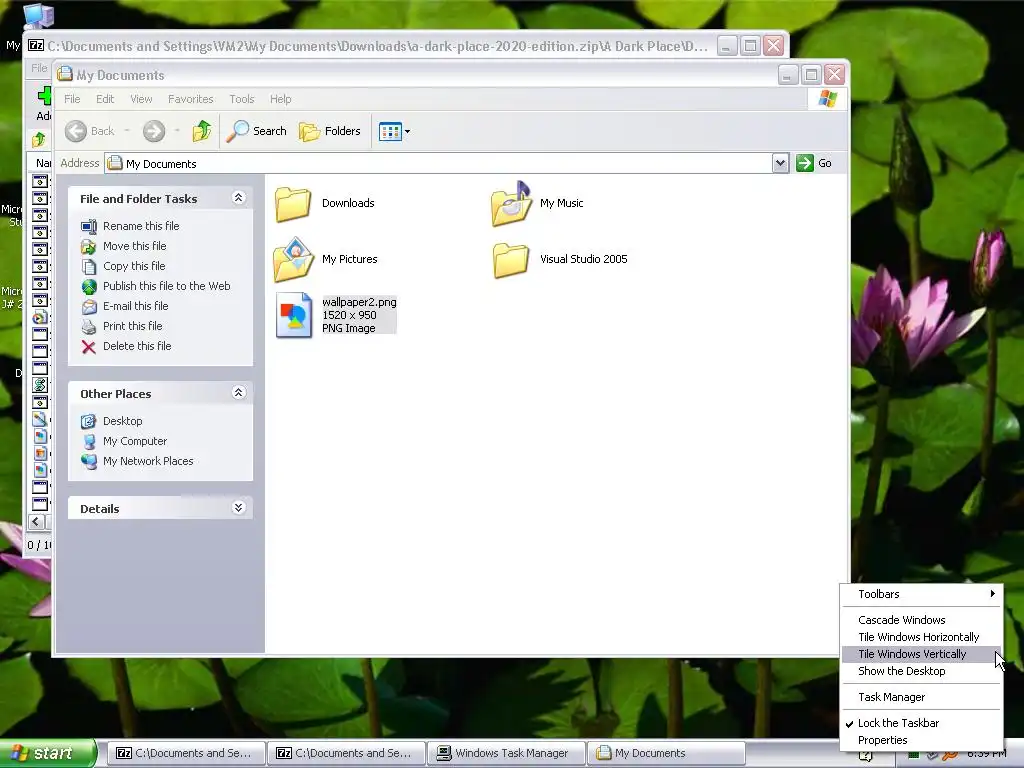Choose Tile Windows Horizontally
This screenshot has height=768, width=1024.
pos(921,637)
